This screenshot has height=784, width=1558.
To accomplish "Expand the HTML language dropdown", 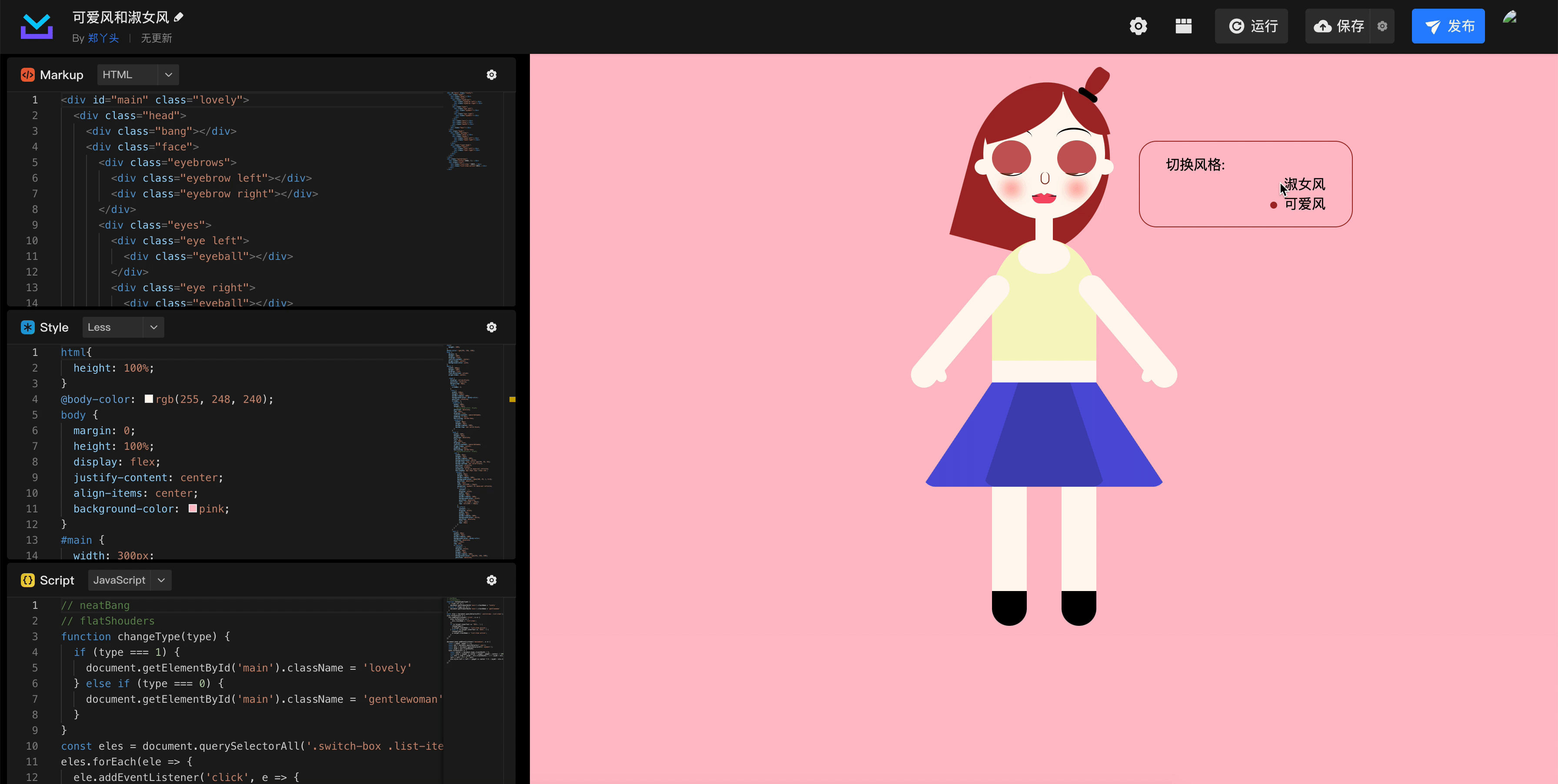I will tap(168, 75).
